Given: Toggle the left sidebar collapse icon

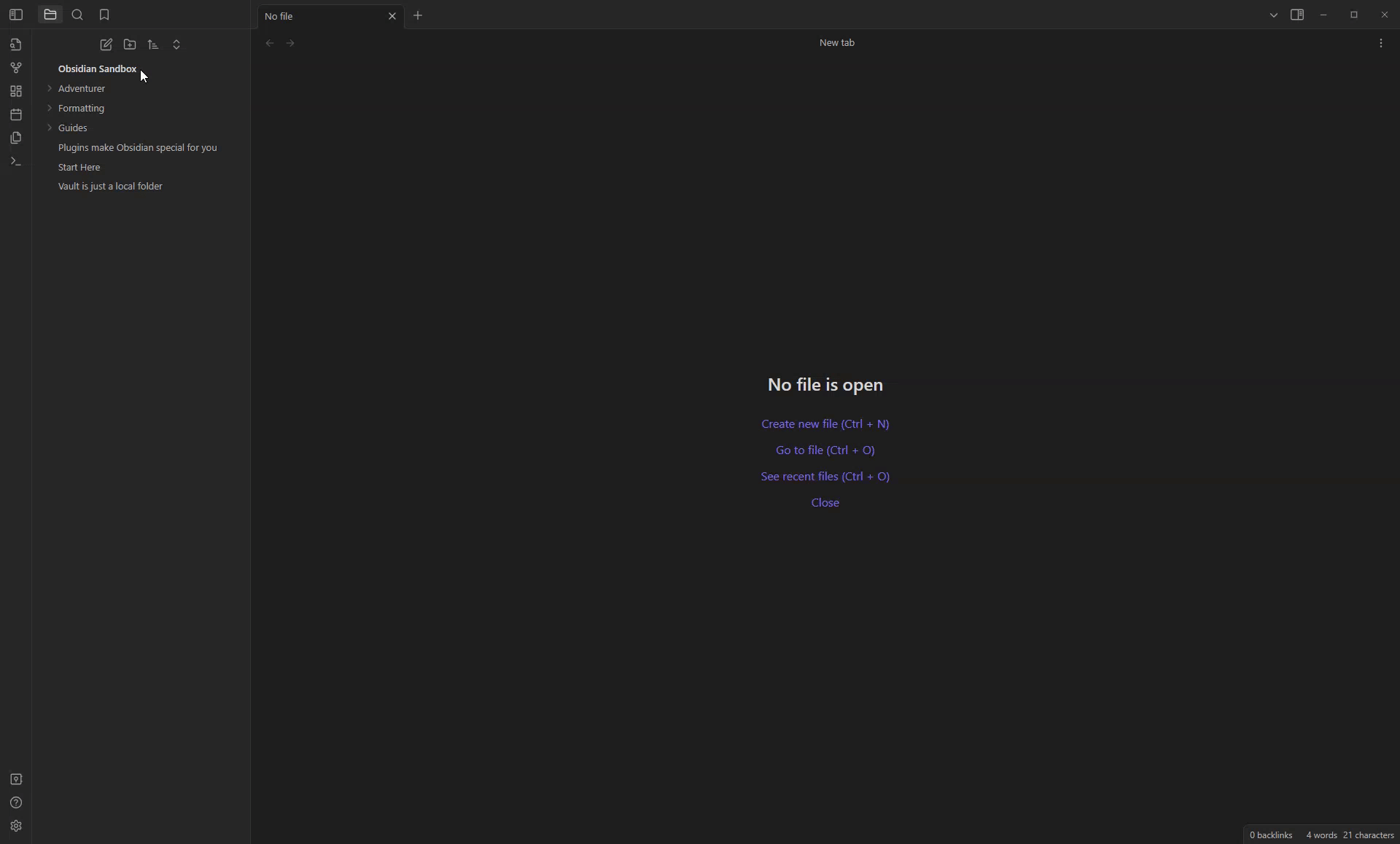Looking at the screenshot, I should click(16, 15).
